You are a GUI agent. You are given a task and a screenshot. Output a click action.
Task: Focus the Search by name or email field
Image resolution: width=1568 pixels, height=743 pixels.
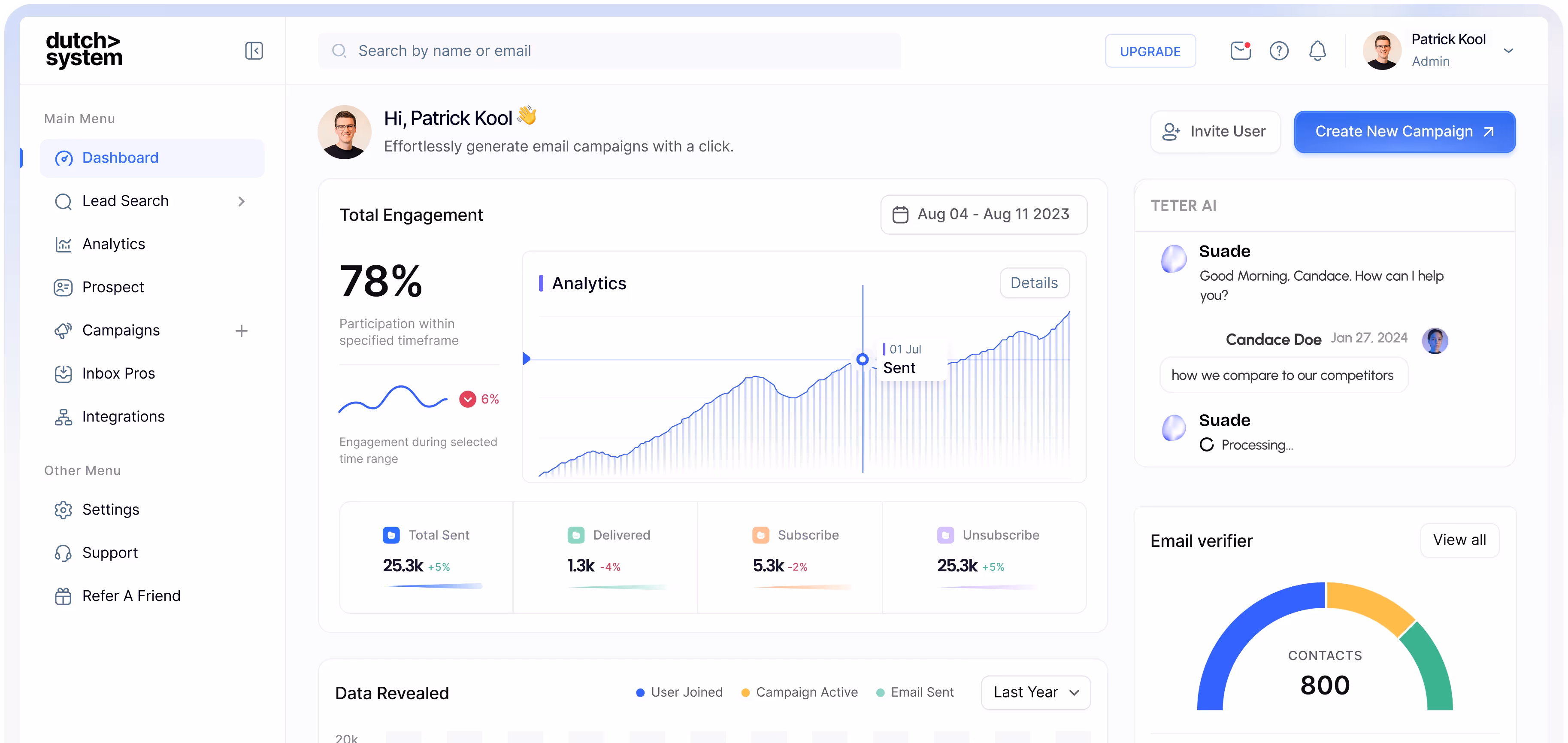tap(609, 51)
